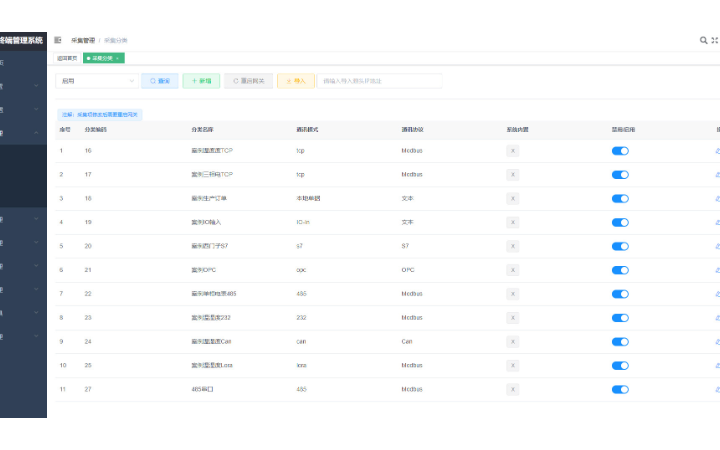Click the grey 重启网关 button
The image size is (720, 450).
click(x=248, y=81)
